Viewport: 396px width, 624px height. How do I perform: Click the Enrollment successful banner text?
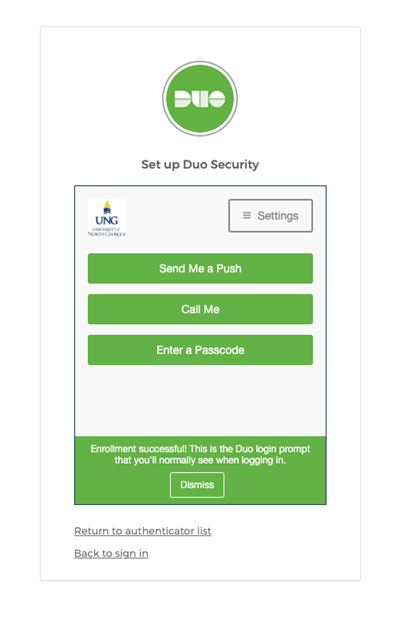tap(200, 454)
